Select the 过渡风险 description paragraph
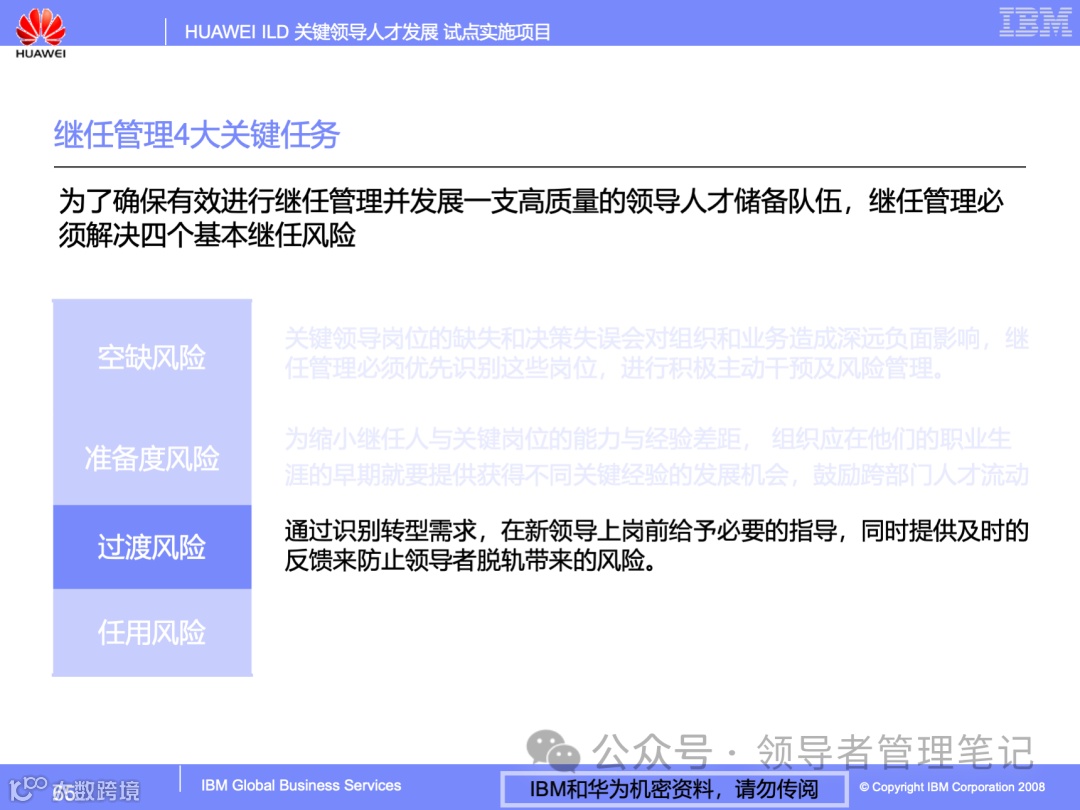This screenshot has height=810, width=1080. click(655, 545)
